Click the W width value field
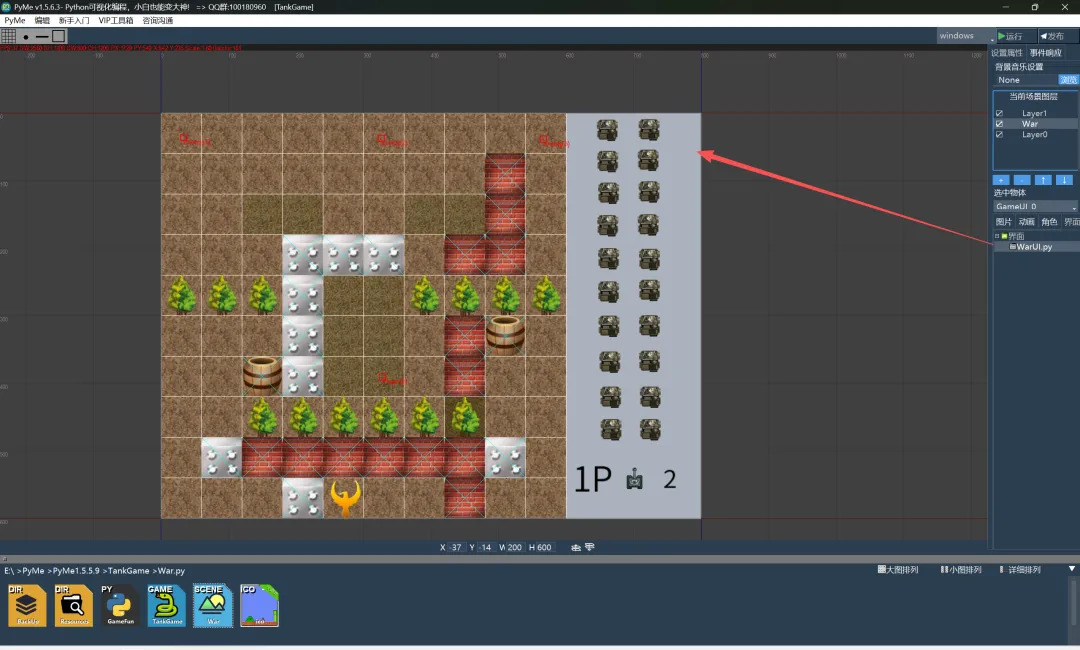 (x=515, y=547)
